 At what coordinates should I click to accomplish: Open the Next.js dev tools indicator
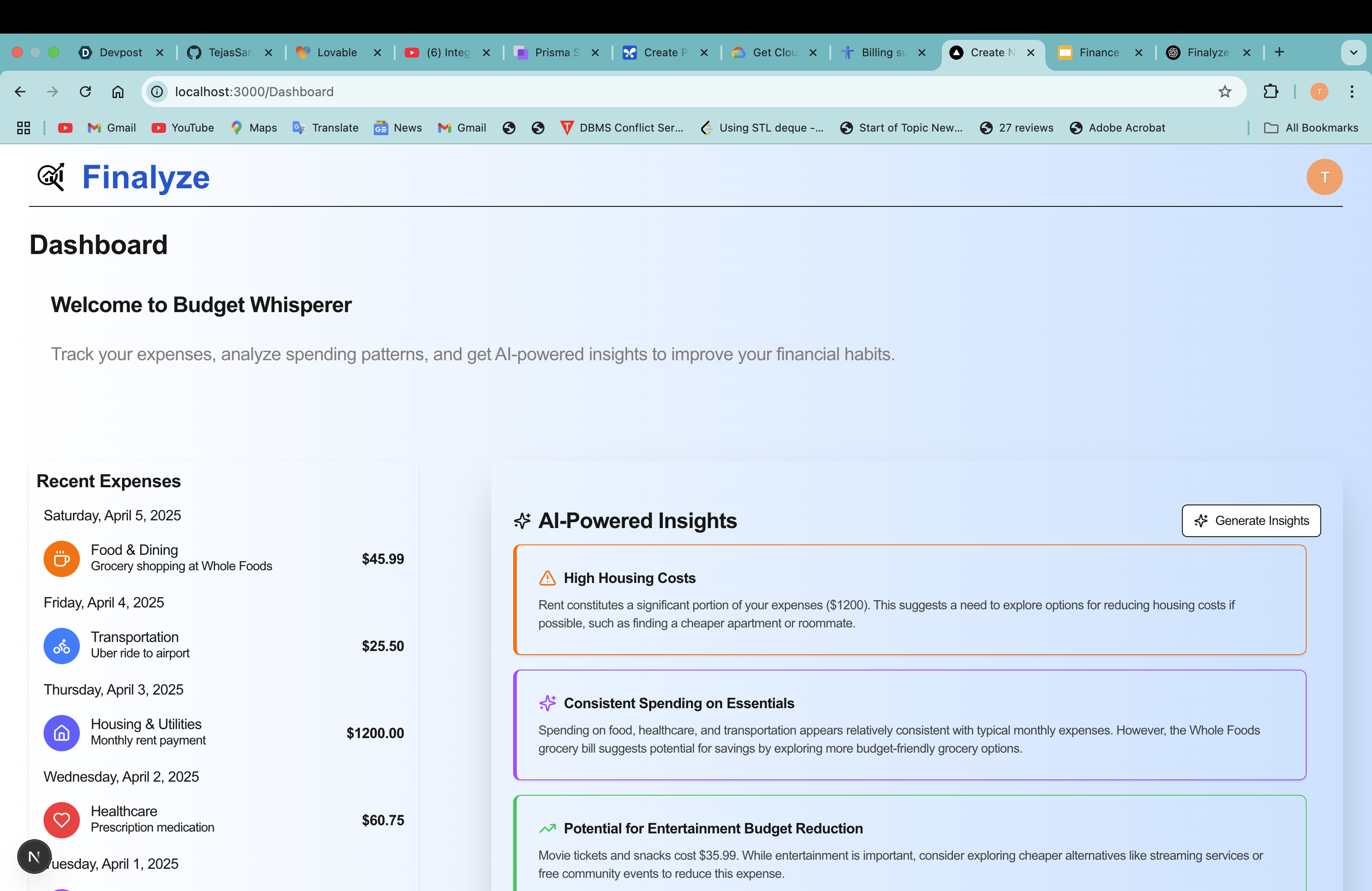pos(34,857)
